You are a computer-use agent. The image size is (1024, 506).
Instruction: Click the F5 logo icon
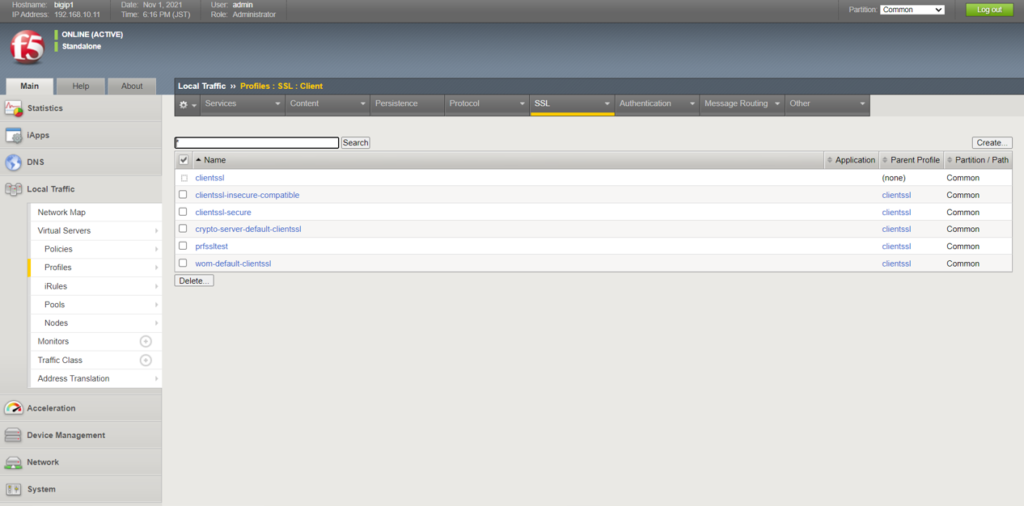point(27,47)
